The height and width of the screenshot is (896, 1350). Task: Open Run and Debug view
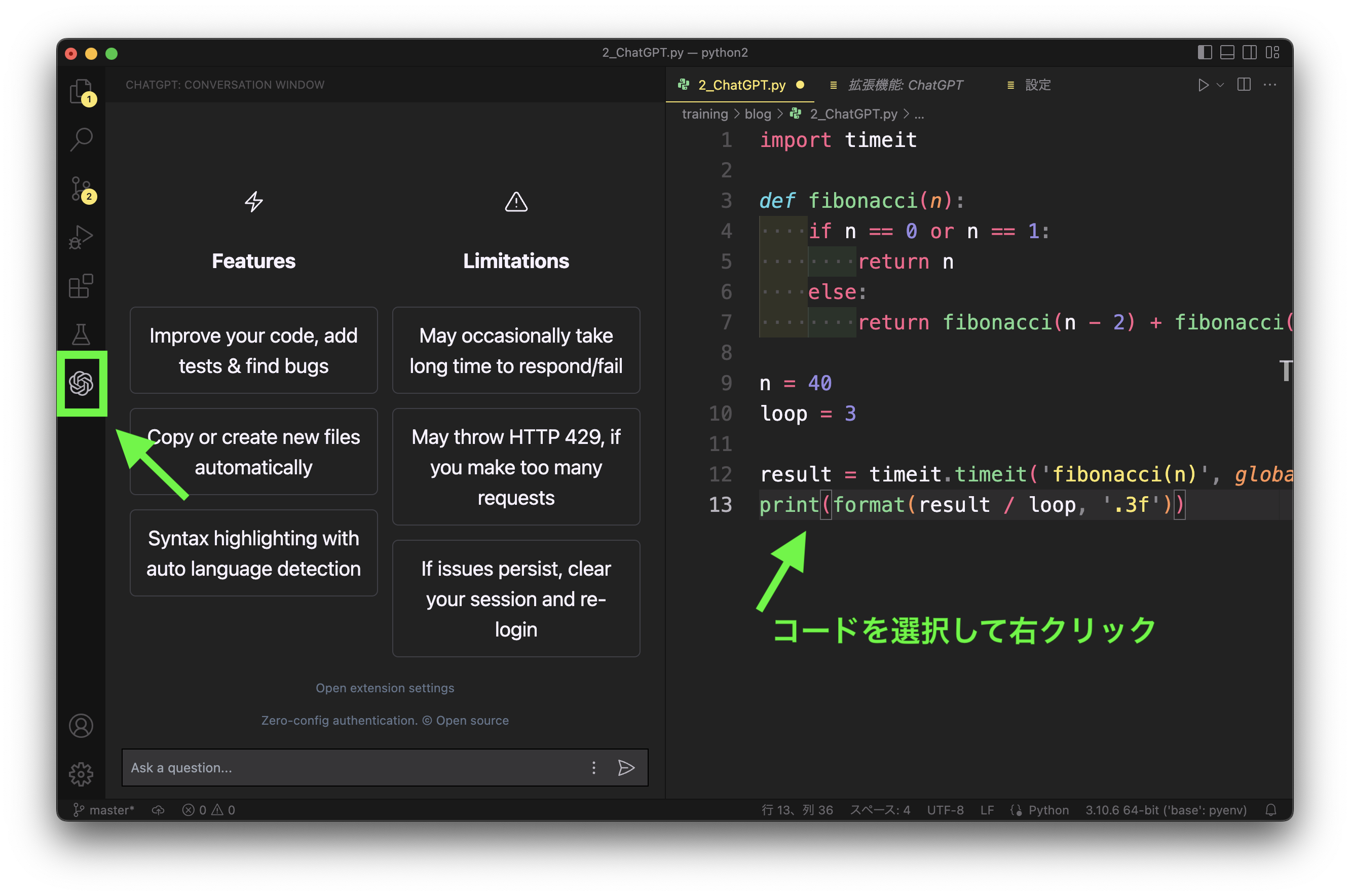coord(81,237)
